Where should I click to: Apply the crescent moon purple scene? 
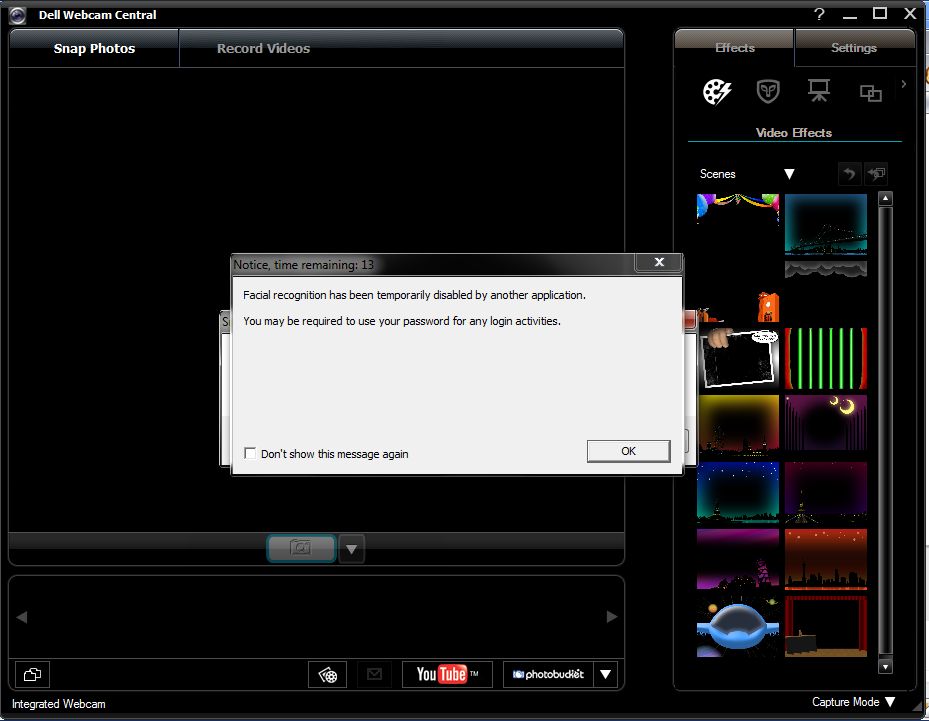click(x=826, y=425)
